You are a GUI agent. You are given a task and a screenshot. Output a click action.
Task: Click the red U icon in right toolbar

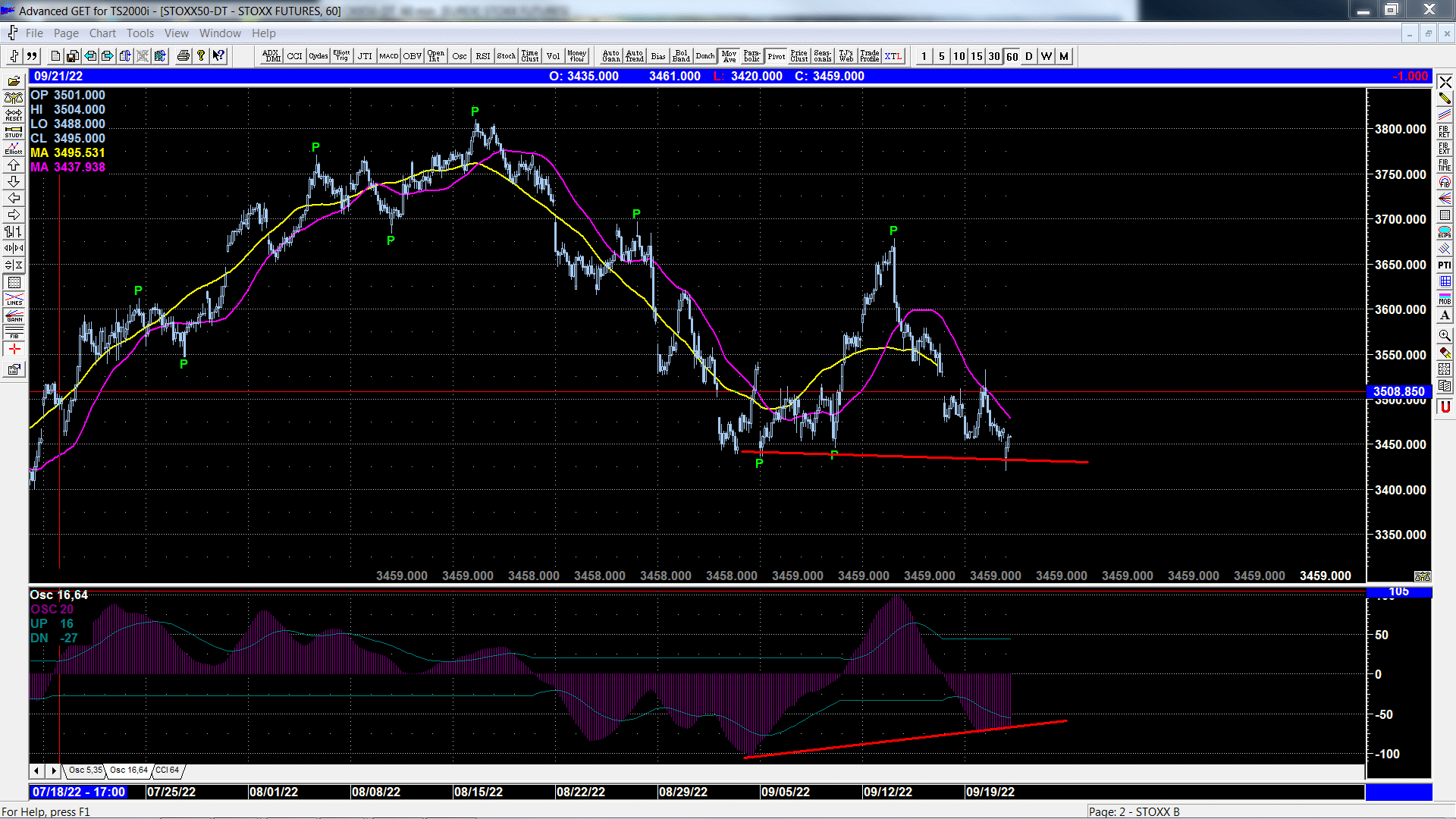tap(1445, 407)
